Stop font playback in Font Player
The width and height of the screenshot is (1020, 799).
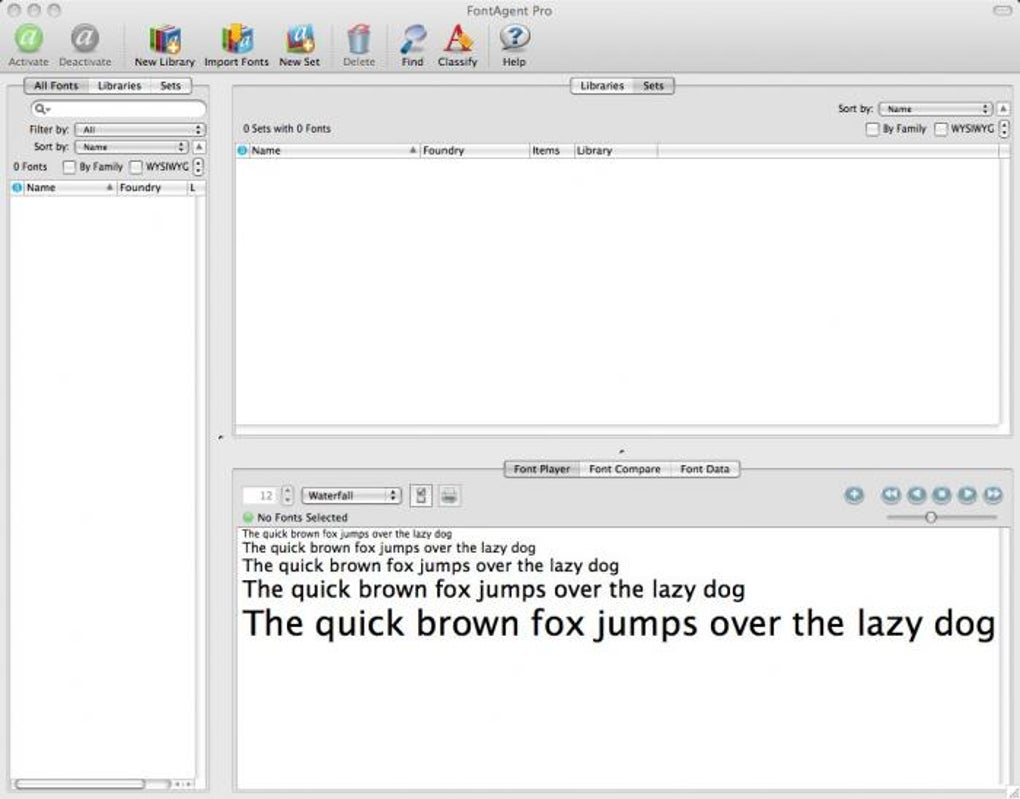pyautogui.click(x=941, y=495)
